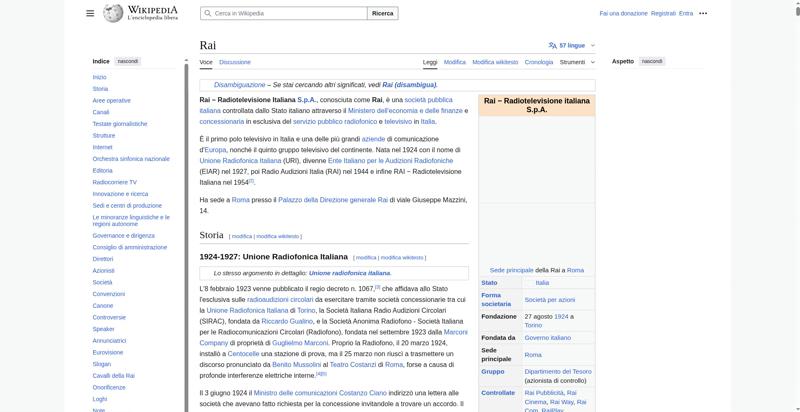Click the Disambiguazione link
800x412 pixels.
point(239,85)
